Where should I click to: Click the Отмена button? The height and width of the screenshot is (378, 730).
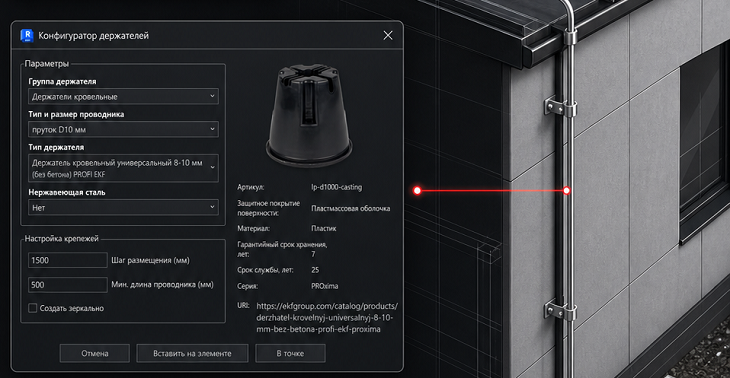point(95,353)
